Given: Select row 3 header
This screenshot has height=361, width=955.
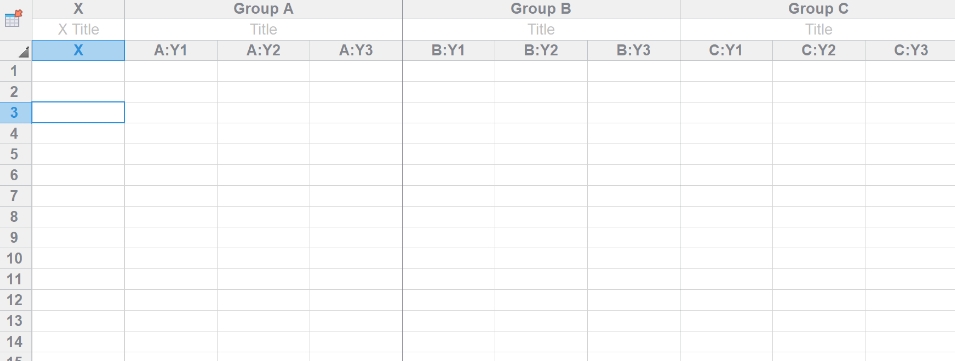Looking at the screenshot, I should [16, 113].
